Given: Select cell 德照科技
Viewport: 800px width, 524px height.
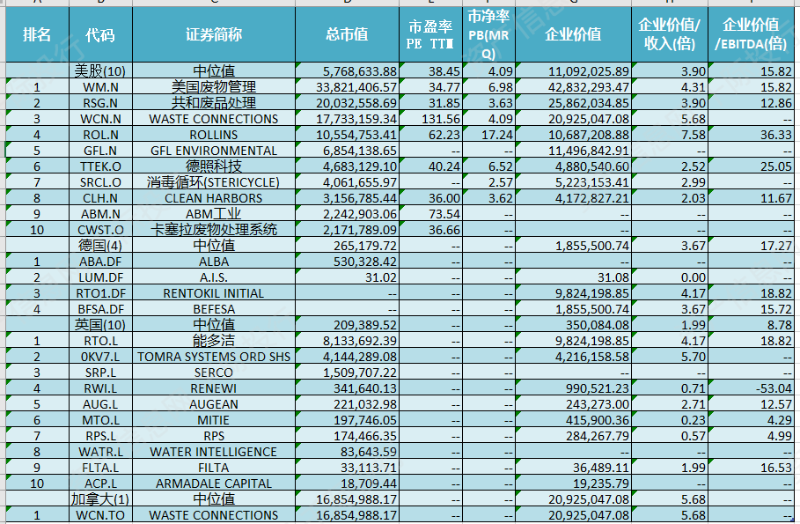Looking at the screenshot, I should tap(214, 166).
